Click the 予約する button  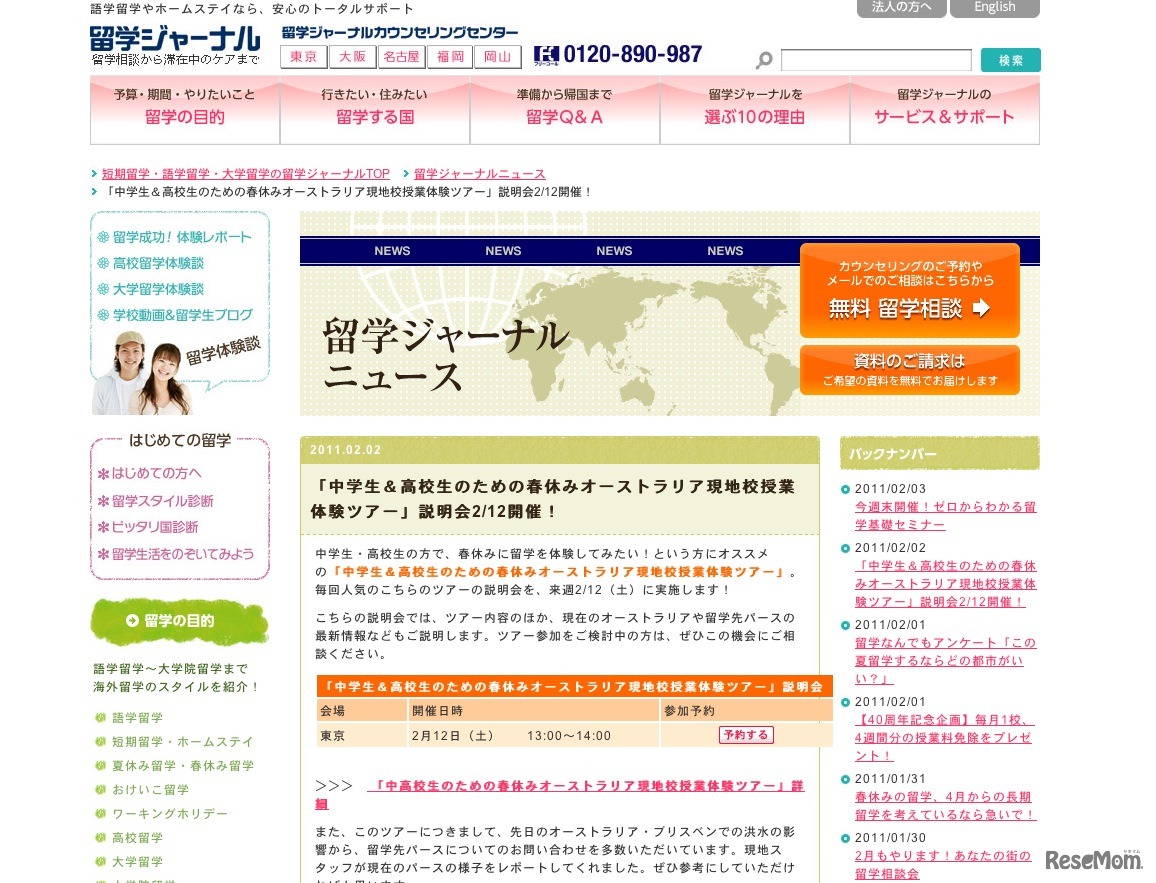745,735
